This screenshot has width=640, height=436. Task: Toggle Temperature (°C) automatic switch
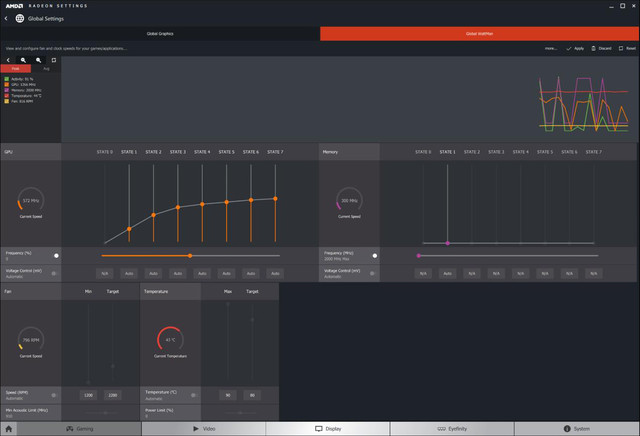(193, 395)
